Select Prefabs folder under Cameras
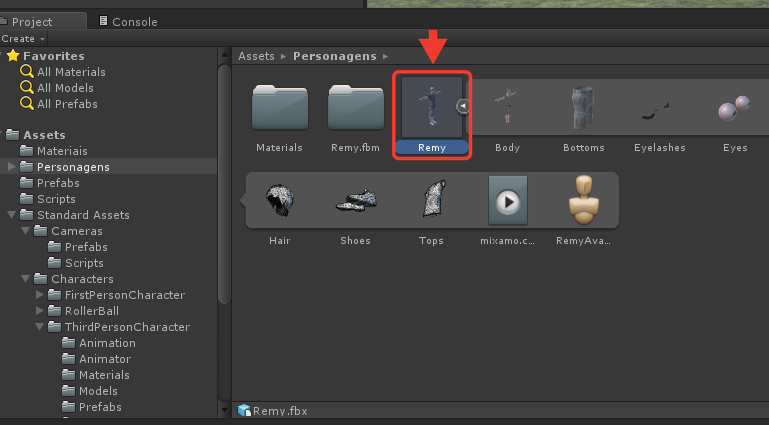Screen dimensions: 769x425 coord(77,247)
